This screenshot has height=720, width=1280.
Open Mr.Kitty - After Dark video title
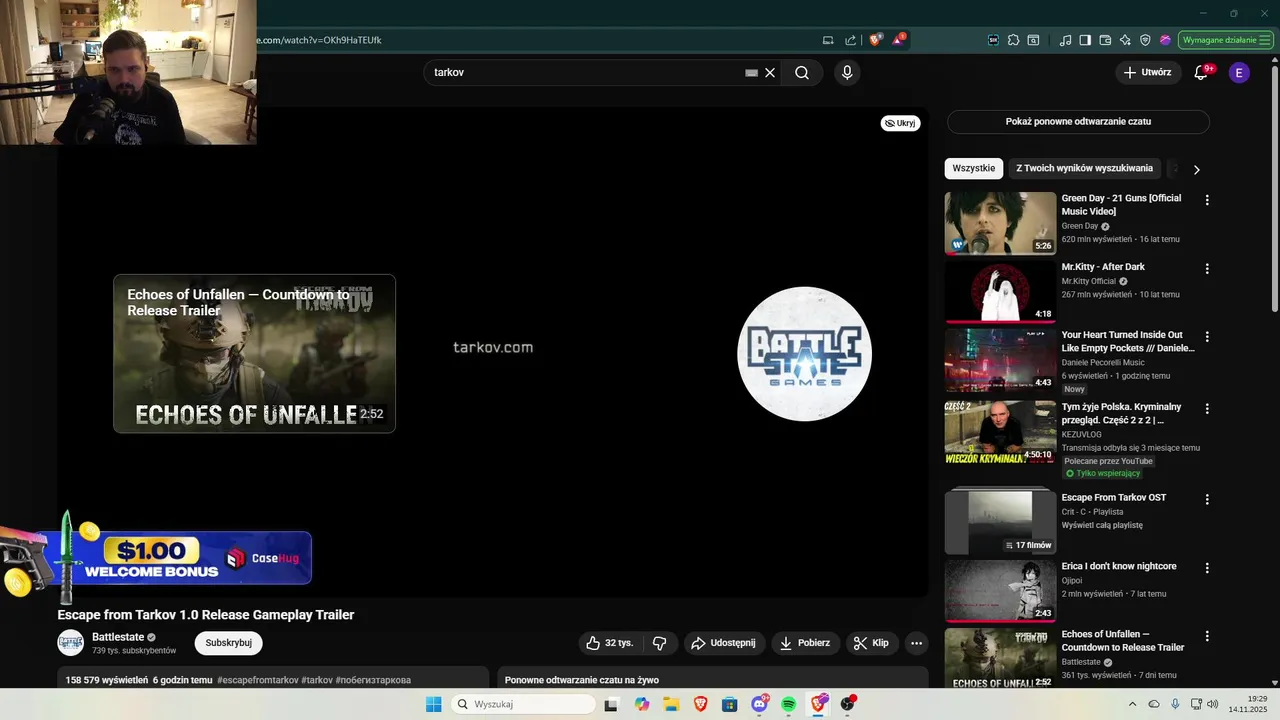pos(1103,267)
